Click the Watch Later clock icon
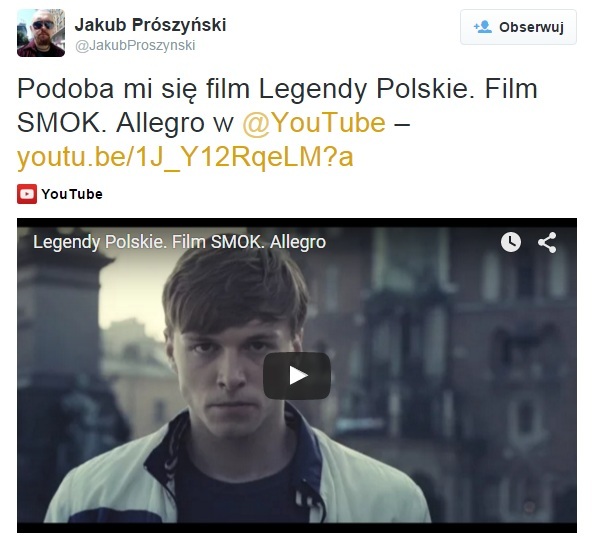600x540 pixels. [x=510, y=242]
